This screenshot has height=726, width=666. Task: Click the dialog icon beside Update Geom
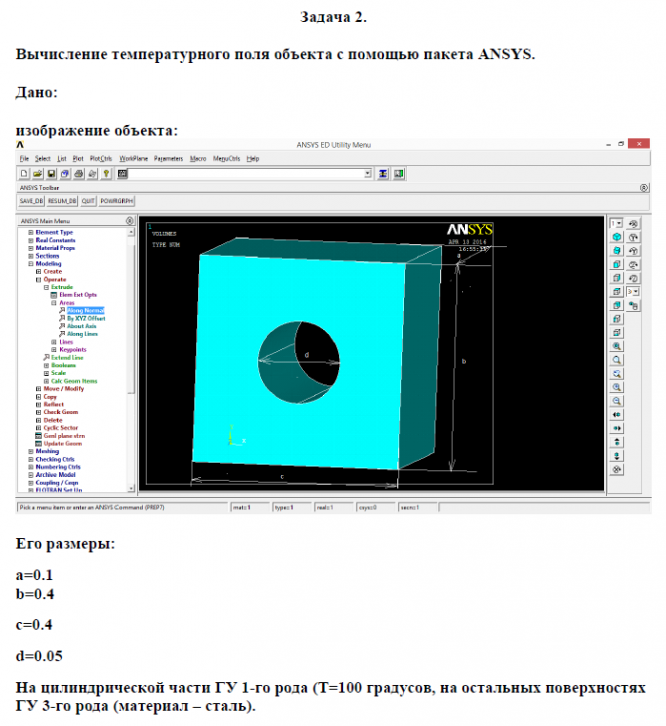pyautogui.click(x=39, y=444)
